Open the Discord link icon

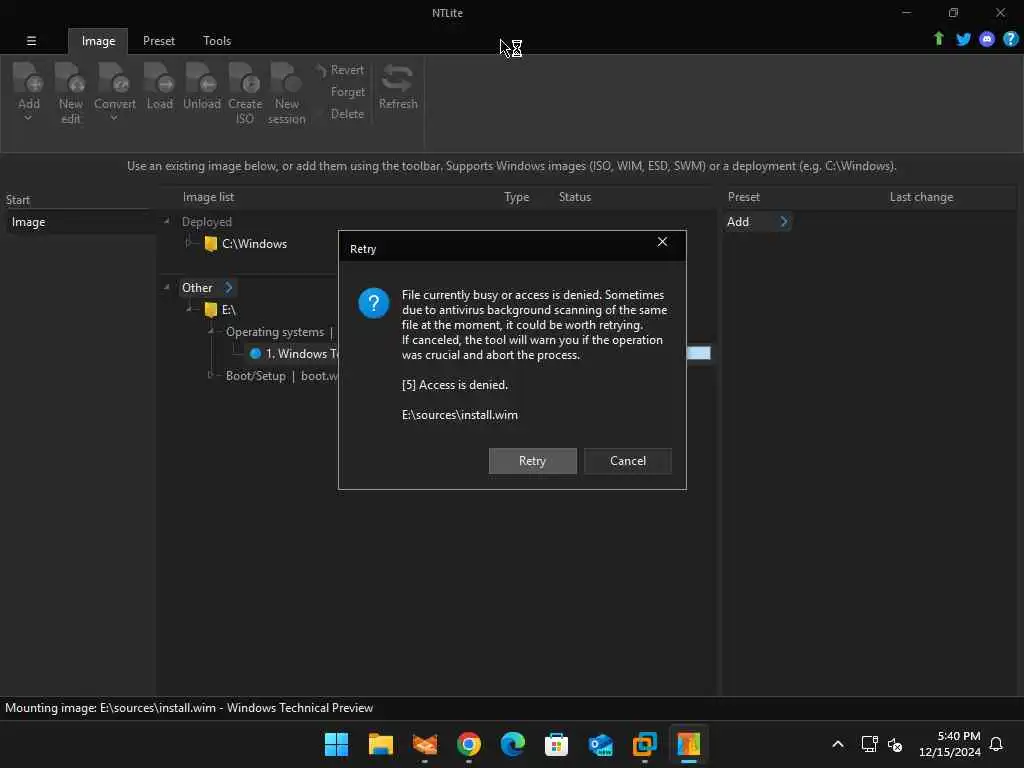(x=987, y=39)
